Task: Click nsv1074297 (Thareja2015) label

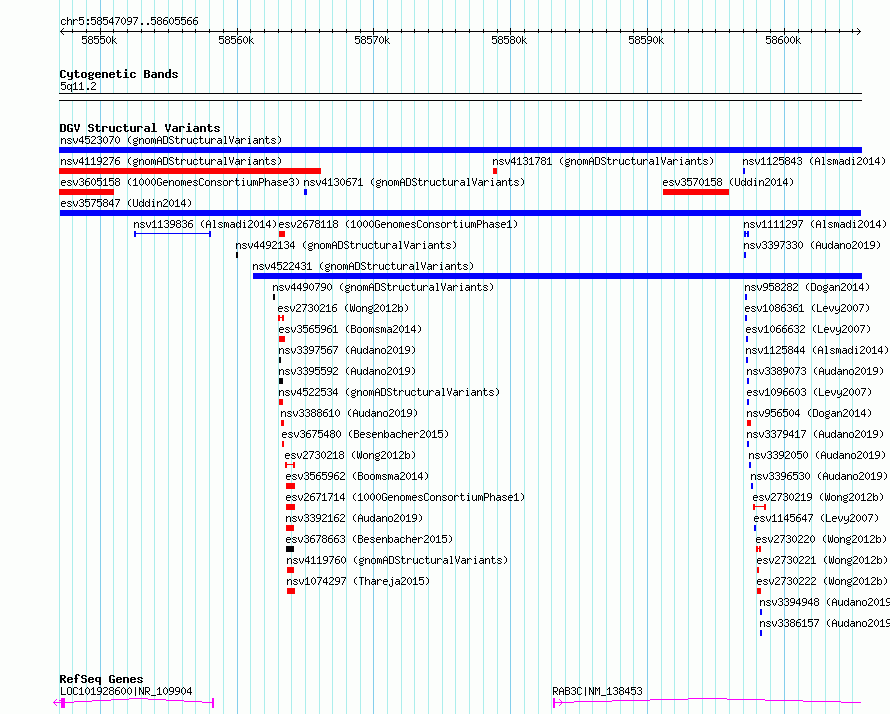Action: click(x=358, y=581)
